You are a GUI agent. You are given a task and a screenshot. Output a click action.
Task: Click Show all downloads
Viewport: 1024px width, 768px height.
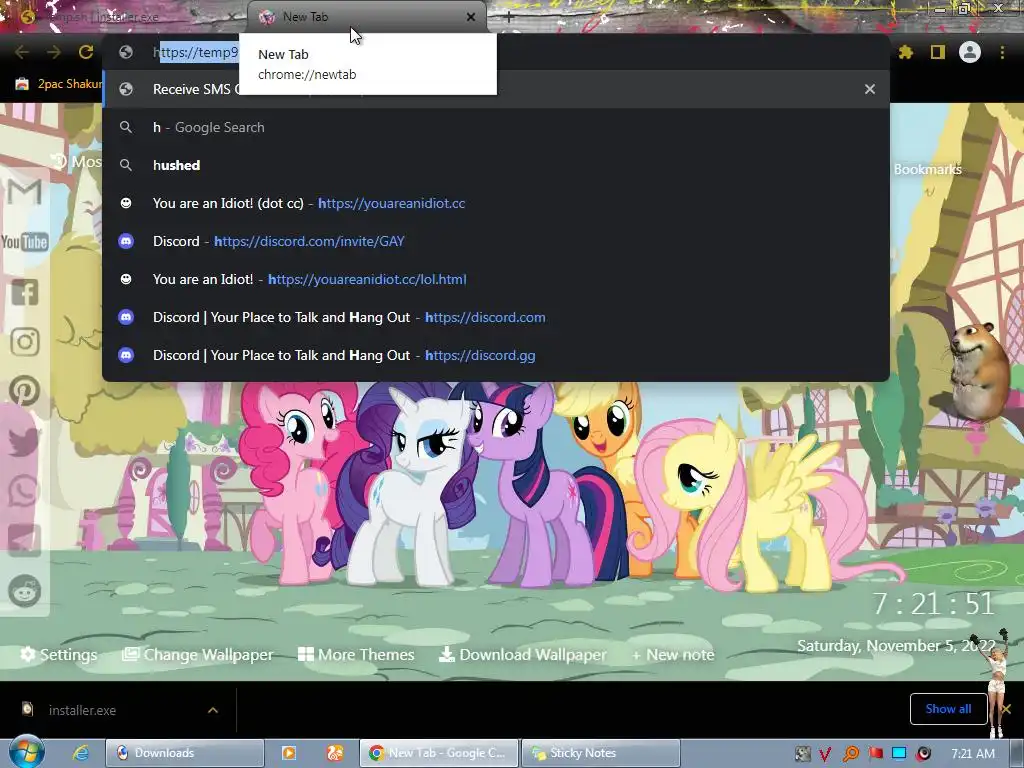(x=948, y=709)
